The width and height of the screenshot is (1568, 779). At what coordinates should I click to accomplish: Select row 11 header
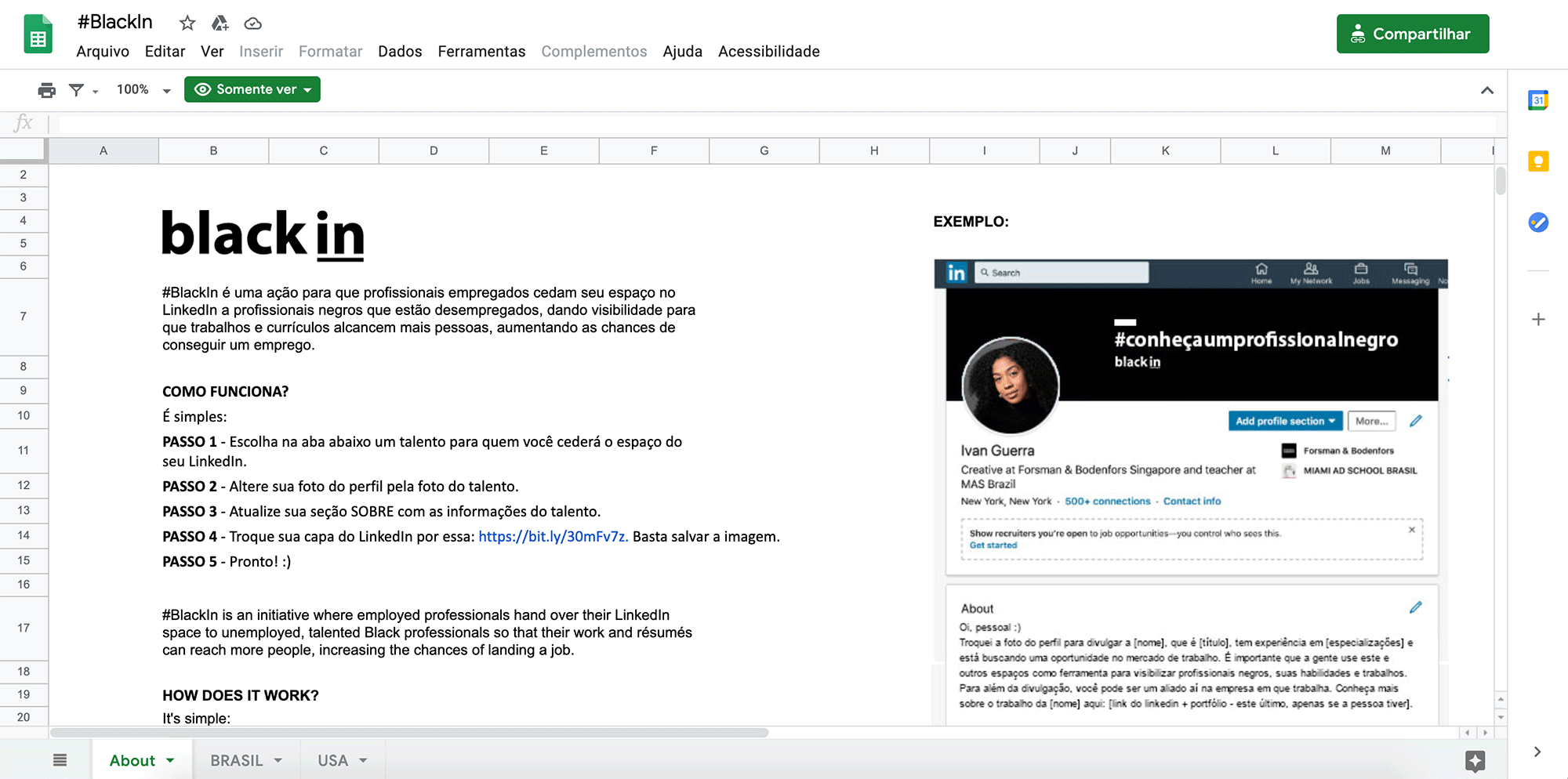pos(24,451)
